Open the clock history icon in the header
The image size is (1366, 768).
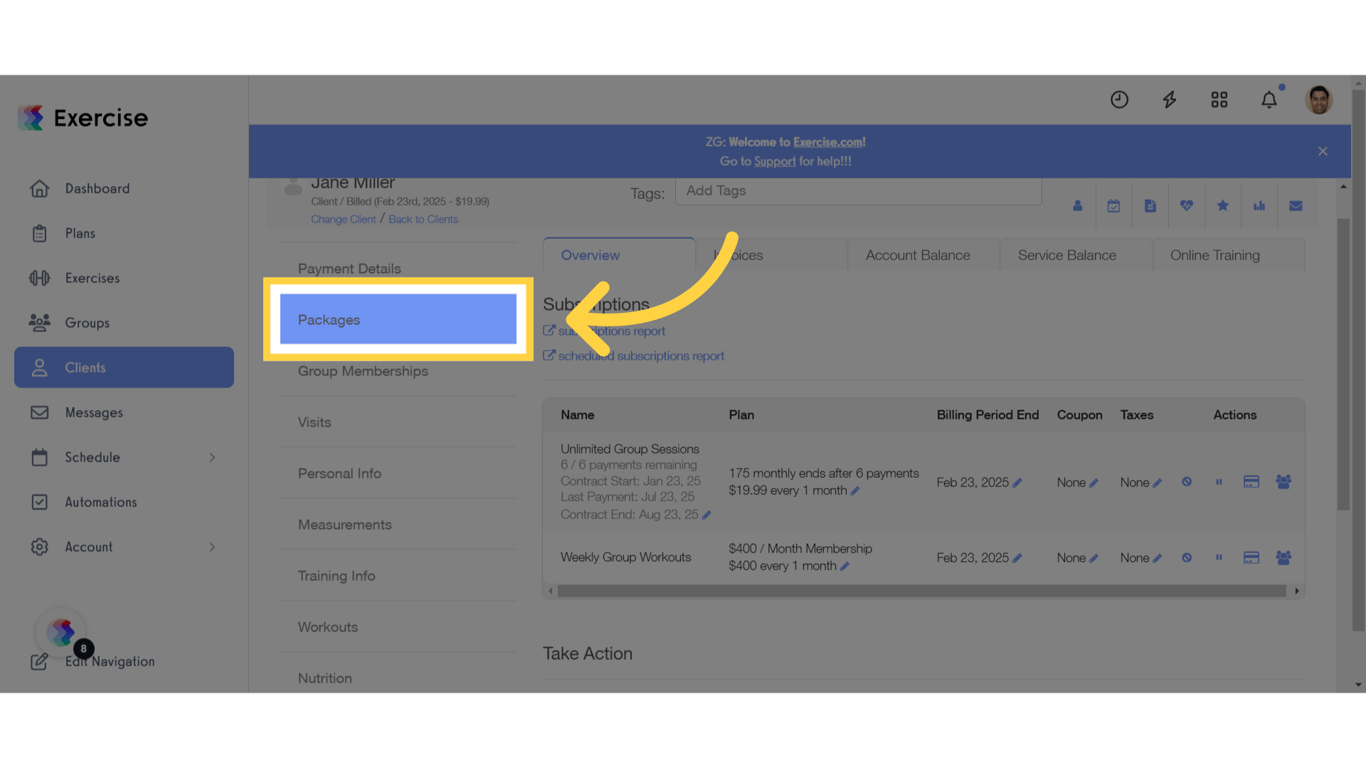click(x=1119, y=99)
